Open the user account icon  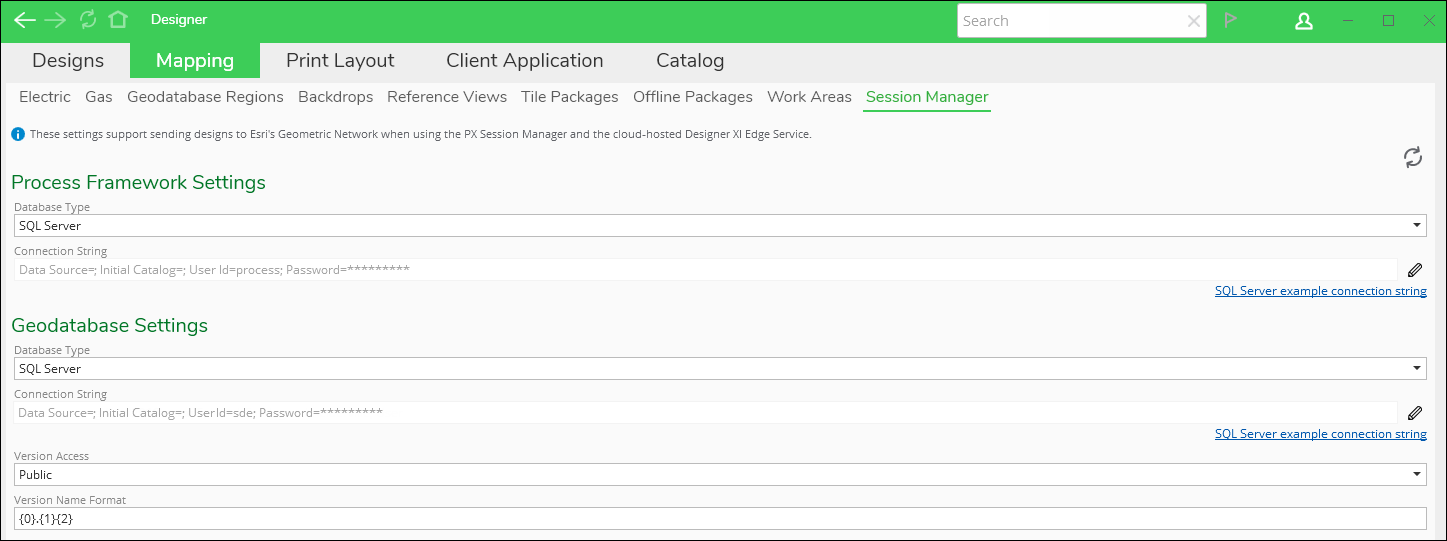click(x=1304, y=21)
